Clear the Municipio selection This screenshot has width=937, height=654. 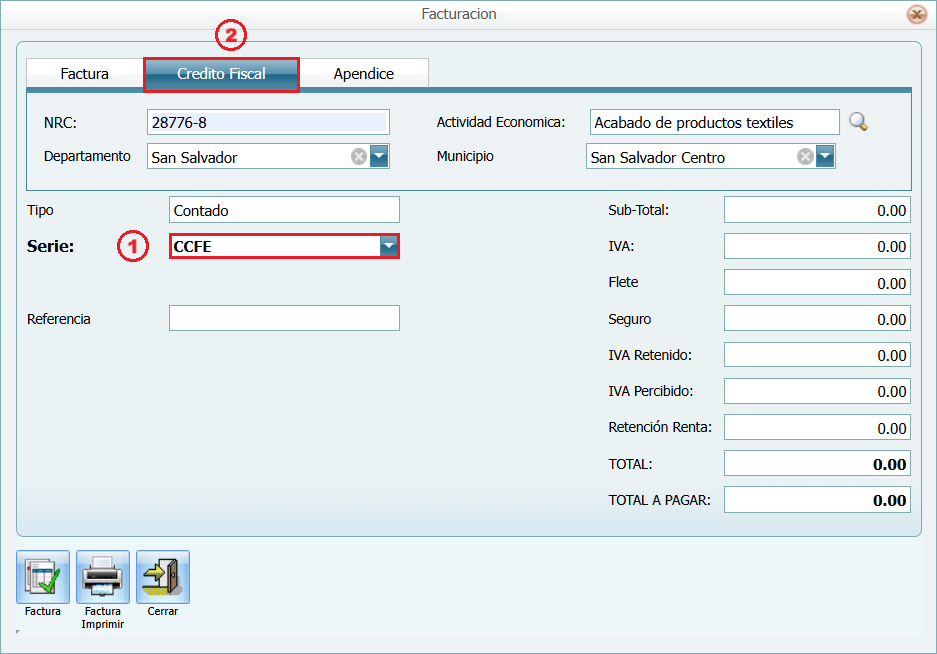(x=804, y=157)
